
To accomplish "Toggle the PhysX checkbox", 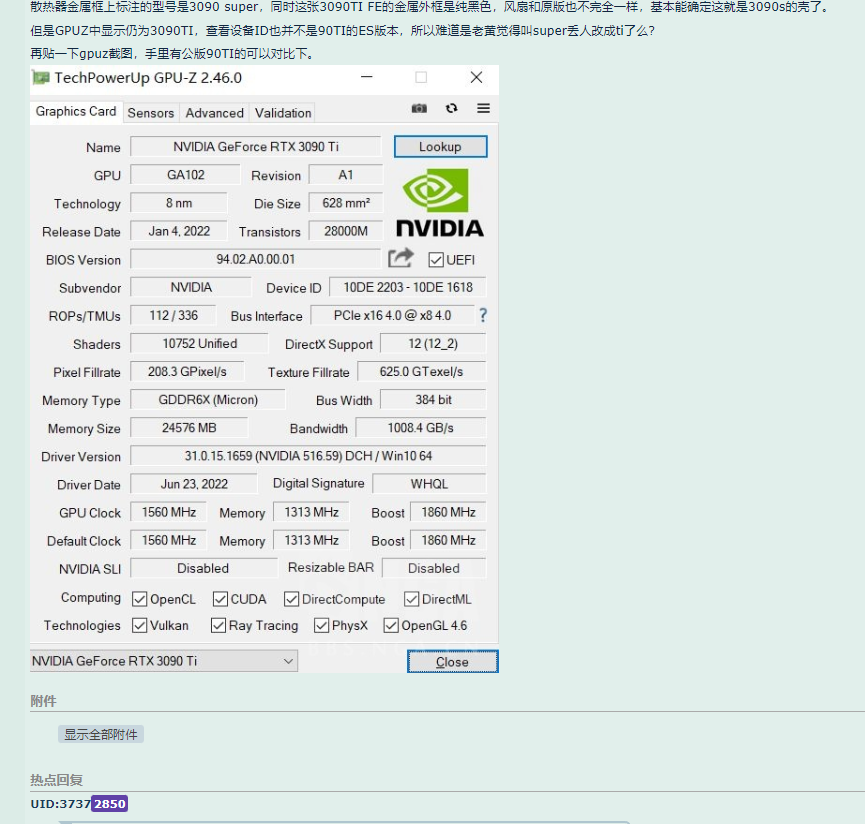I will click(x=321, y=626).
